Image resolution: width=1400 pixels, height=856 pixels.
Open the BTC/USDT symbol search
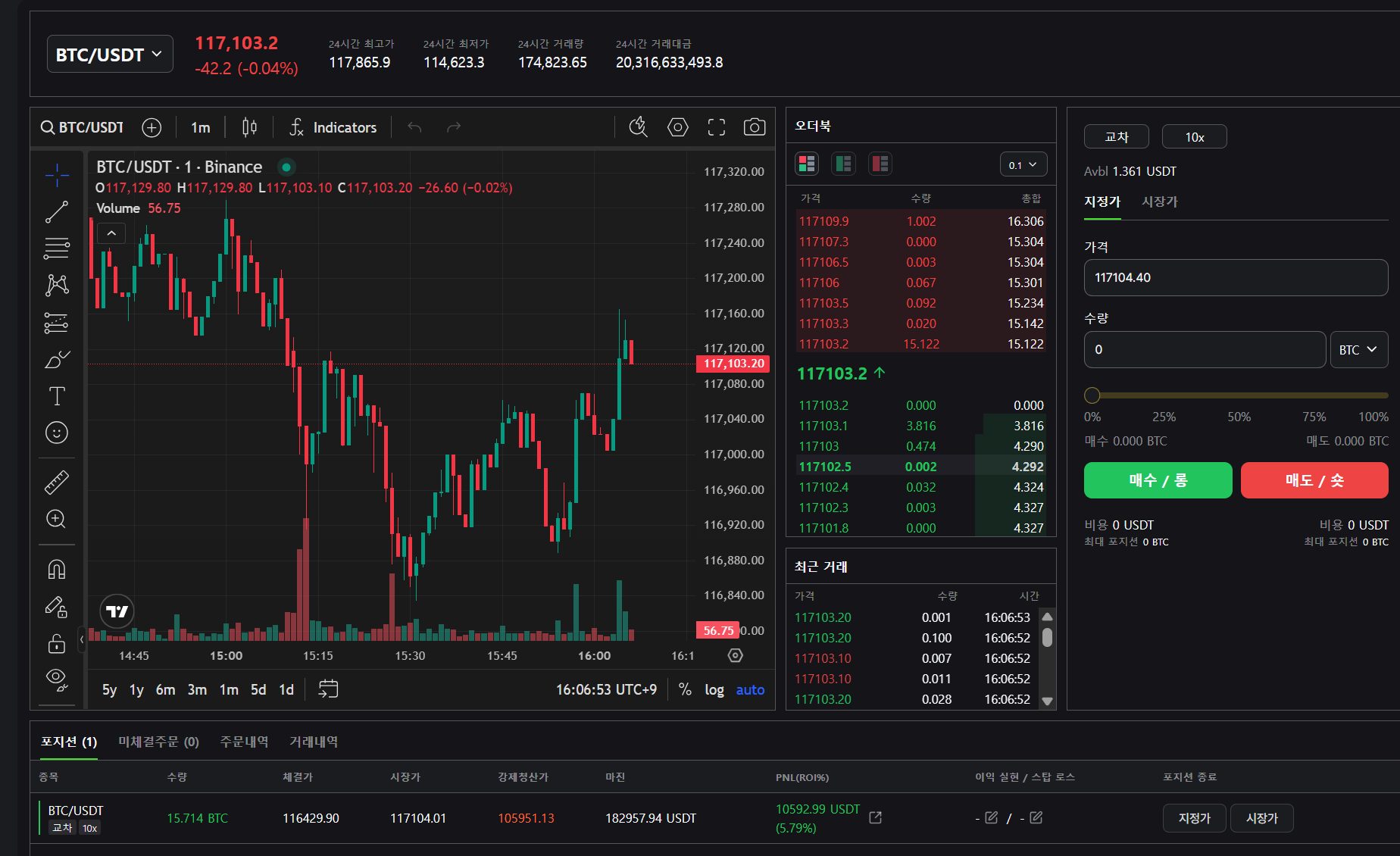coord(83,127)
